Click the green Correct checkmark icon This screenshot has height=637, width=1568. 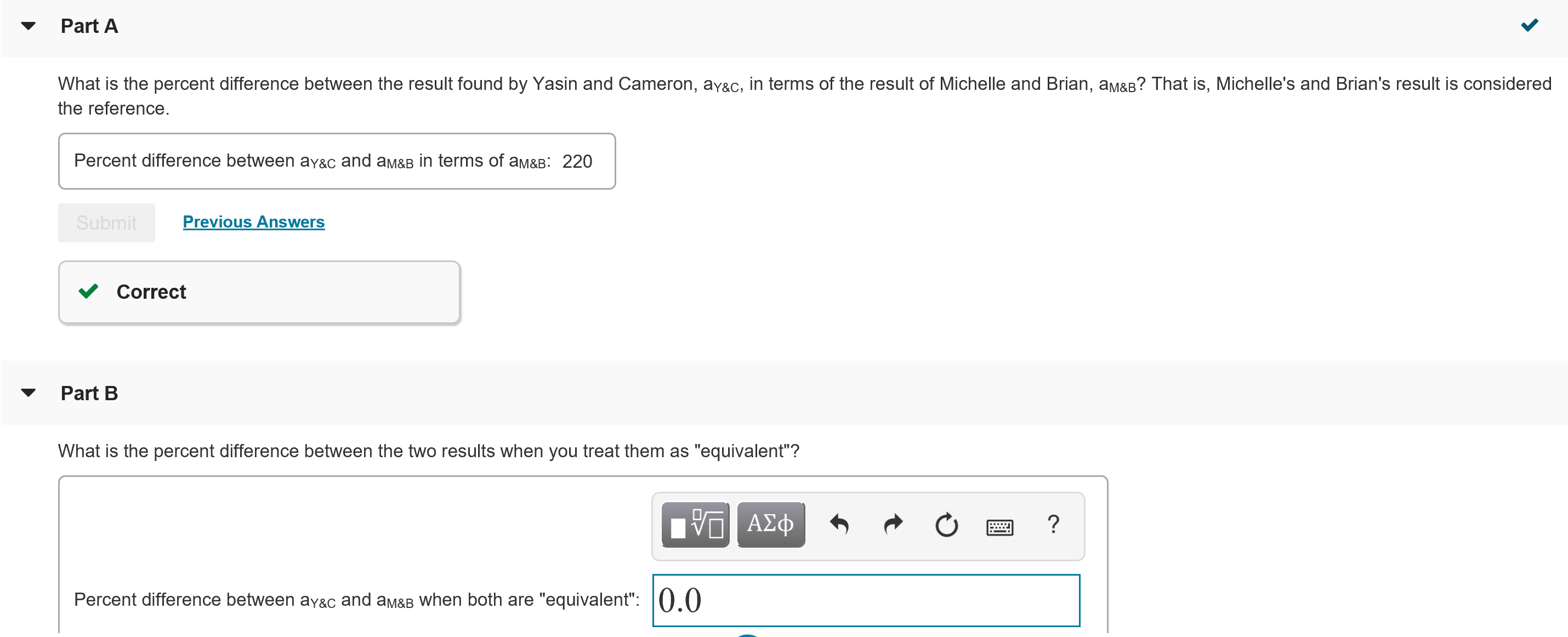88,292
